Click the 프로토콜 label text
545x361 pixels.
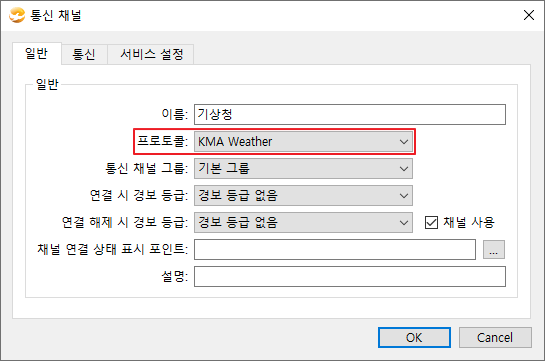[x=162, y=141]
